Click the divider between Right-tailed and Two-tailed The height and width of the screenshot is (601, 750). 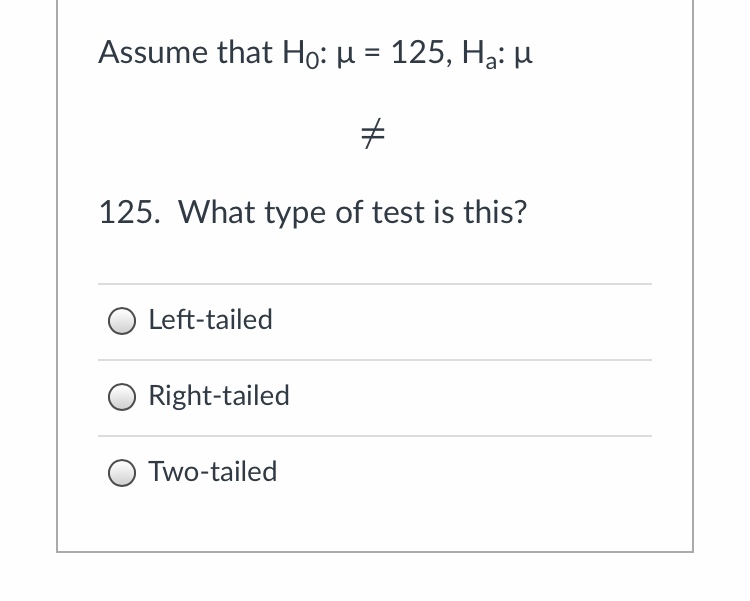pyautogui.click(x=374, y=436)
